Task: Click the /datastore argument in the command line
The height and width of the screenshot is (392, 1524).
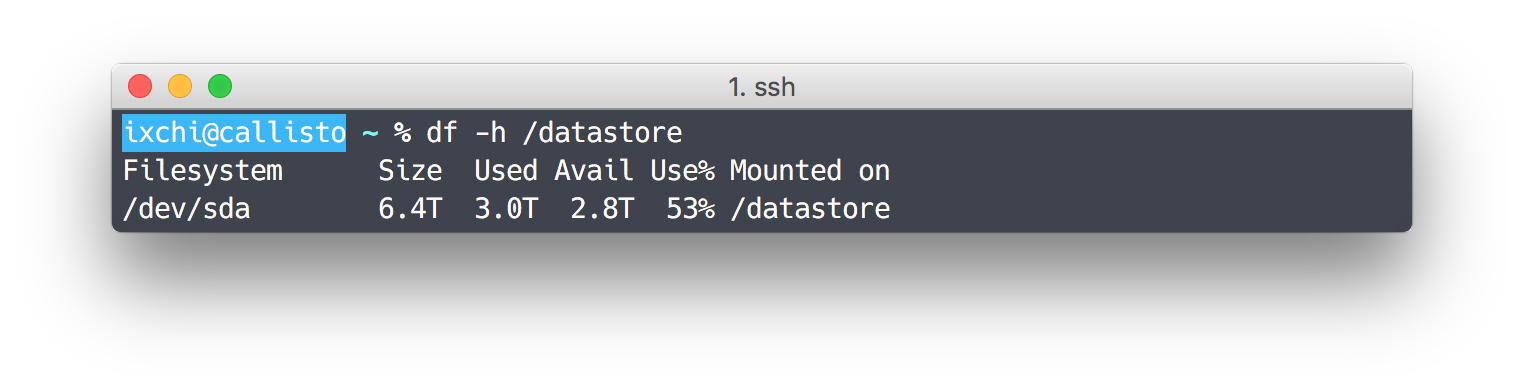Action: coord(602,132)
